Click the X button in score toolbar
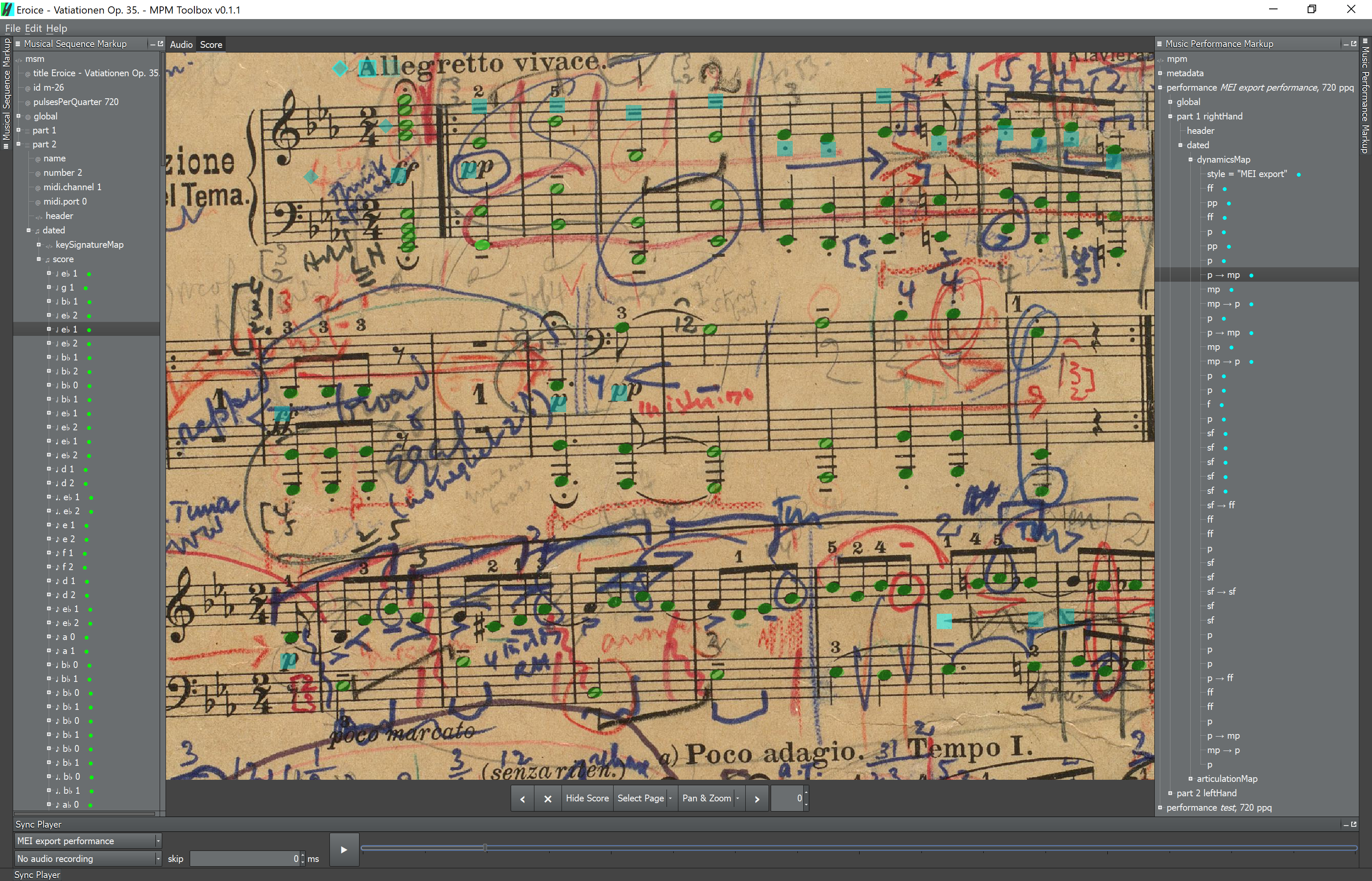Screen dimensions: 1372x881 (x=547, y=799)
